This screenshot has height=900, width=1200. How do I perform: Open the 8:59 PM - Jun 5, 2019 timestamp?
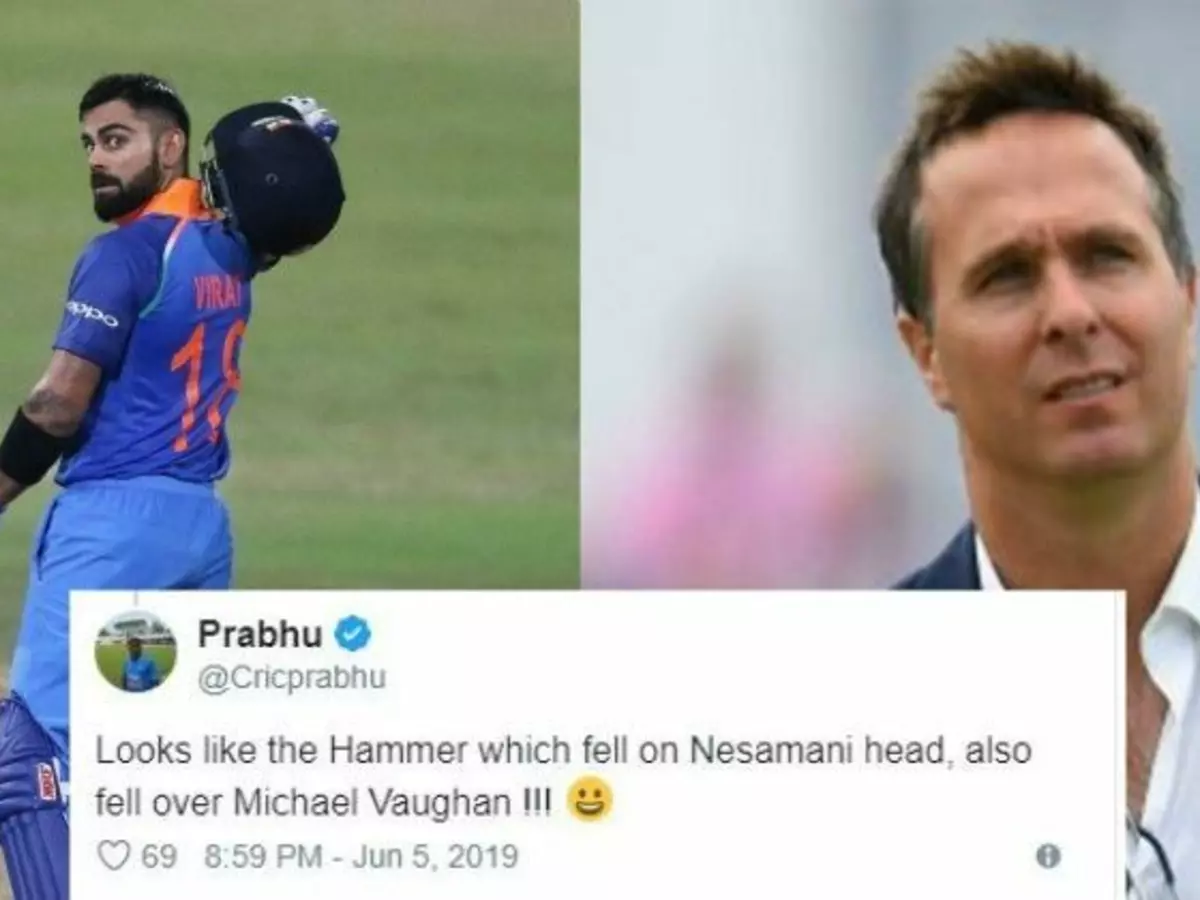(x=361, y=857)
